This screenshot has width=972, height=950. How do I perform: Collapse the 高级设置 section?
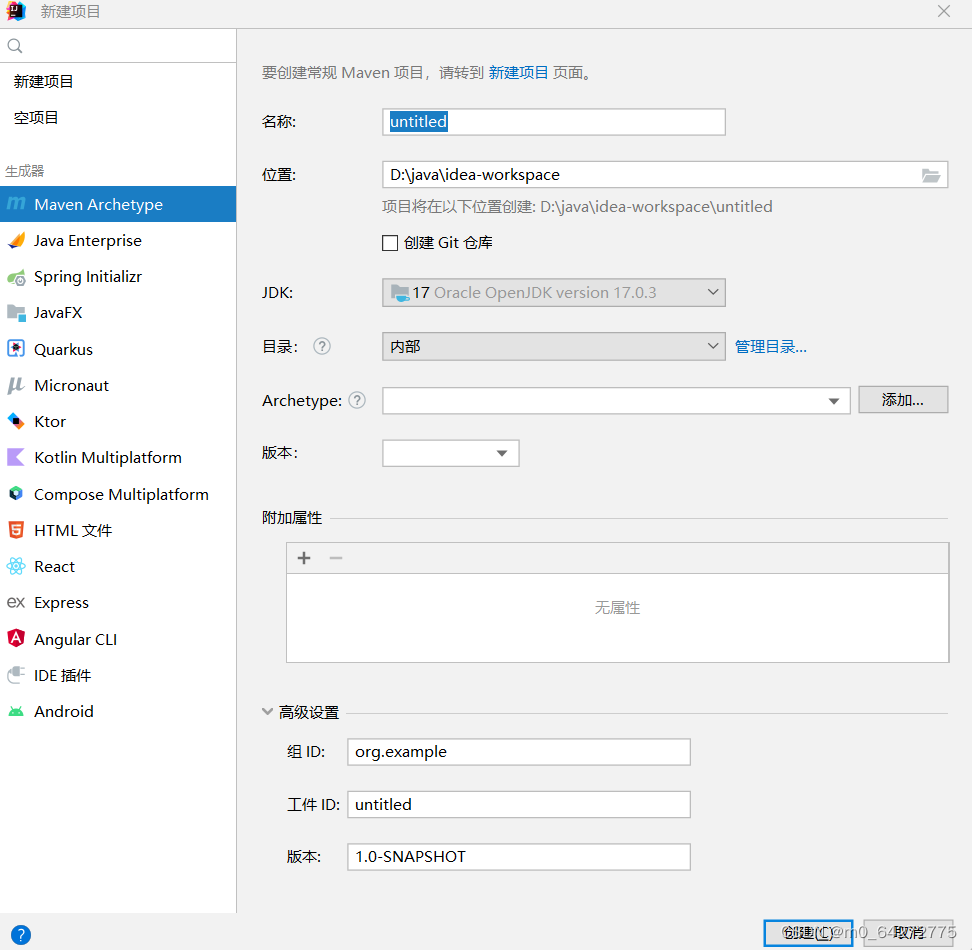click(x=267, y=711)
